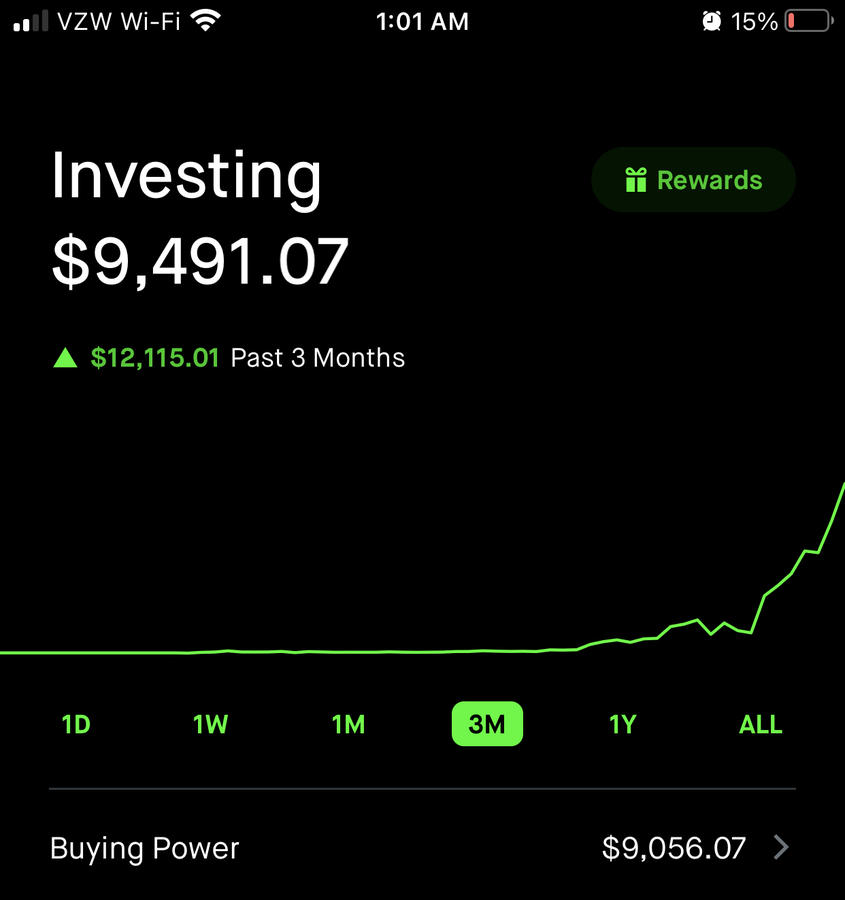Select the 1D chart range
The width and height of the screenshot is (845, 900).
pyautogui.click(x=76, y=724)
